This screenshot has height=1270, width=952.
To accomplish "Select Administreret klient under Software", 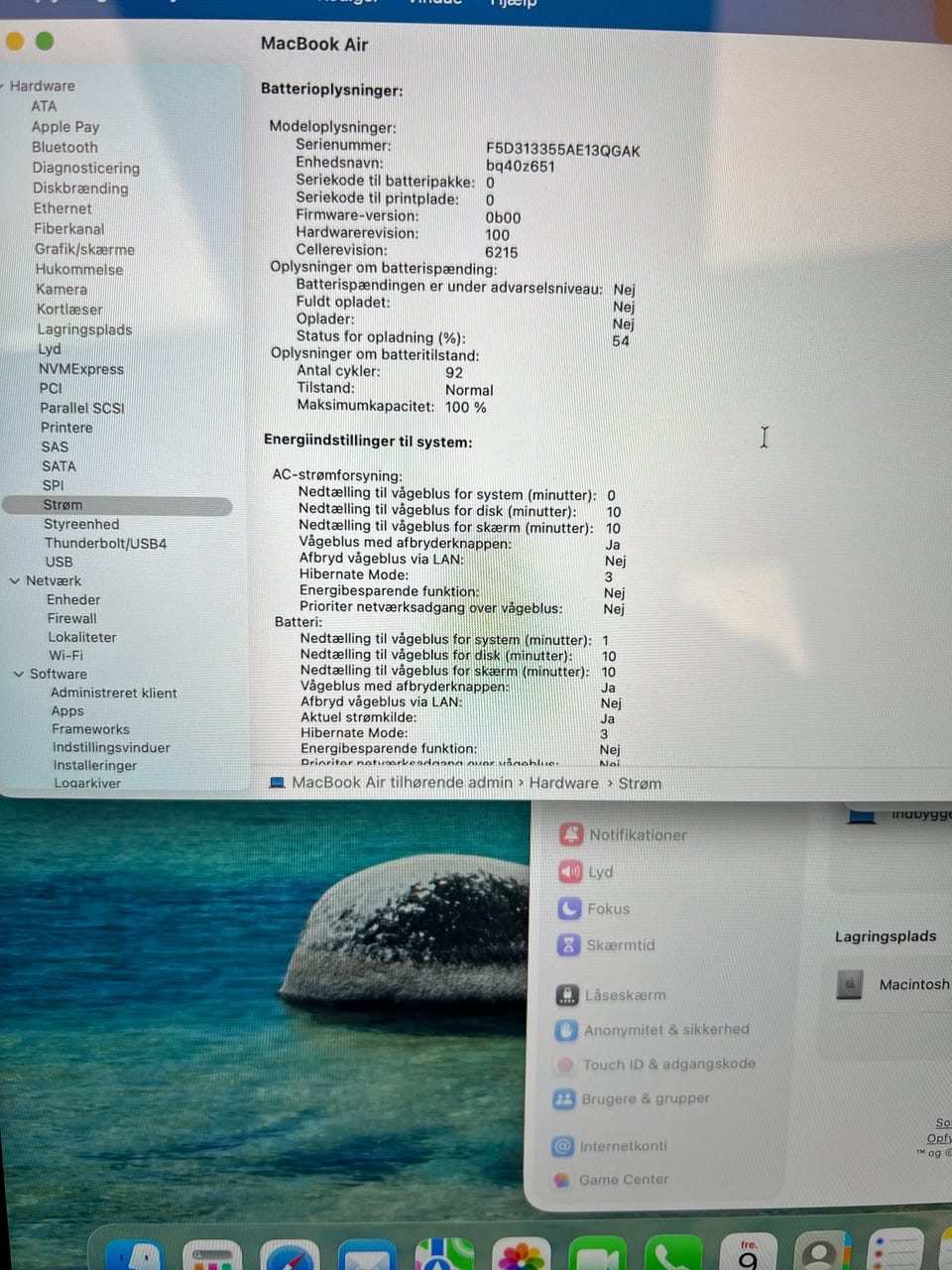I will click(114, 693).
